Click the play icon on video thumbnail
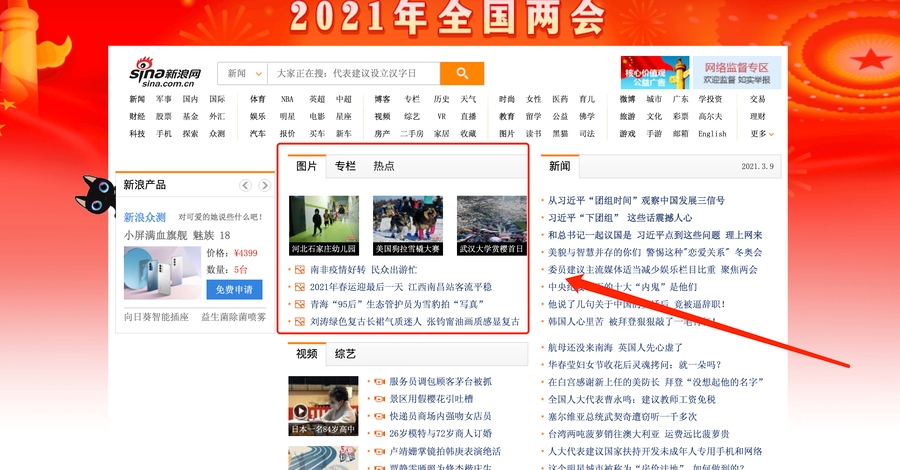The height and width of the screenshot is (470, 900). (x=300, y=411)
